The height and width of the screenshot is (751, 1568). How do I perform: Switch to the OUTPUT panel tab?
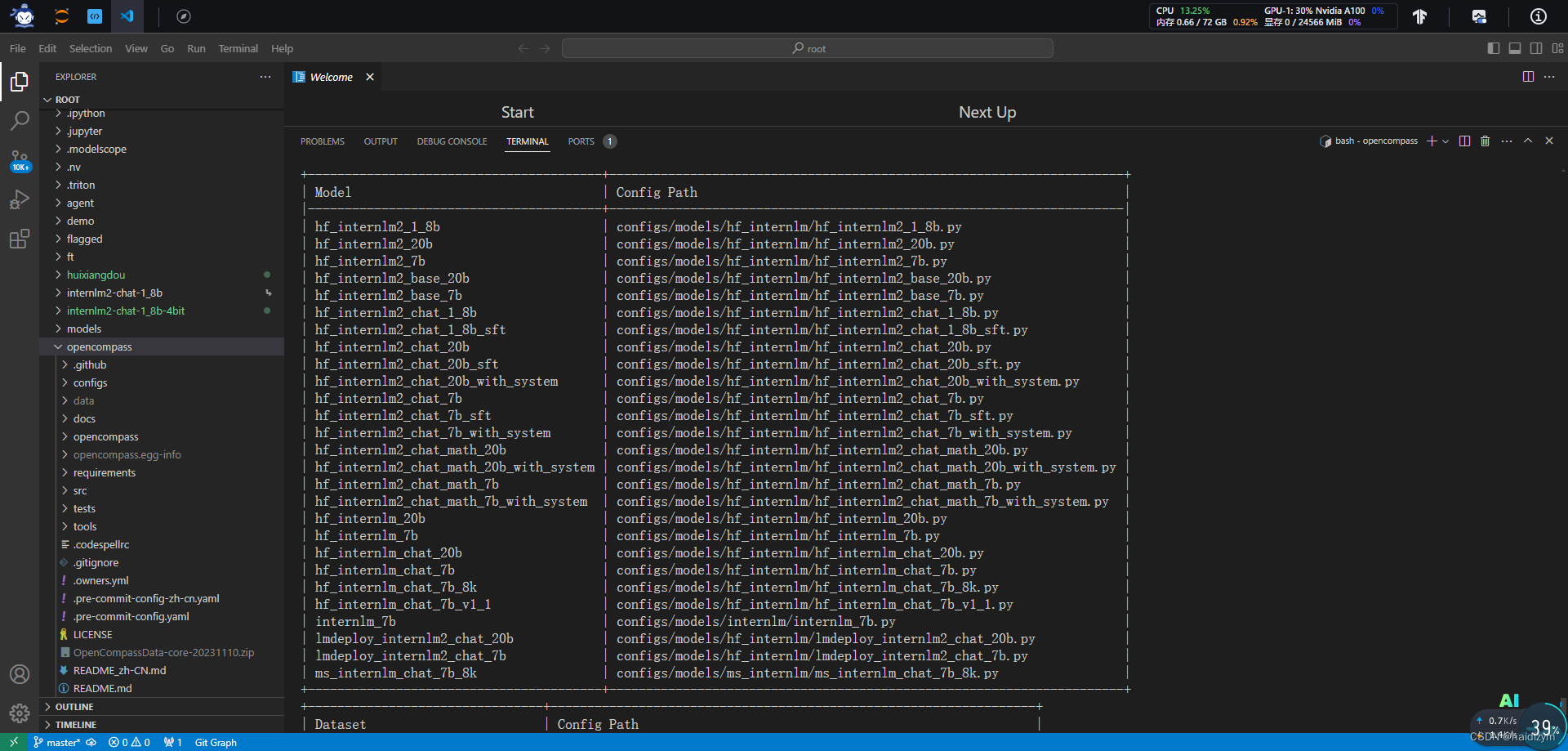pos(381,141)
